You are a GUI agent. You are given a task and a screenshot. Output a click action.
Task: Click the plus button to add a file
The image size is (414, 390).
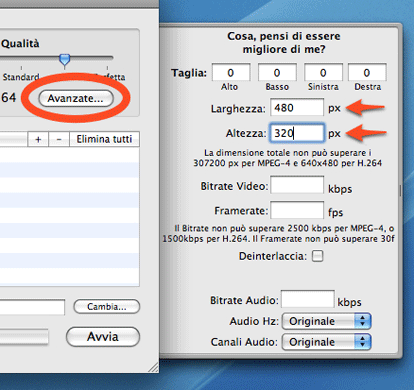(38, 139)
